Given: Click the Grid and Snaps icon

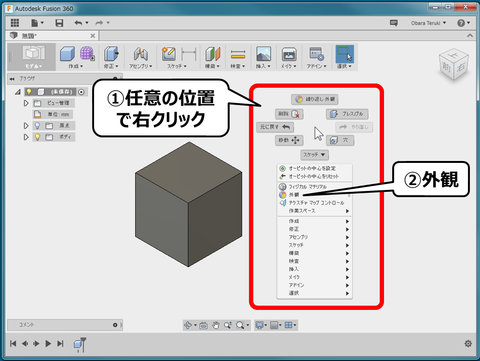Looking at the screenshot, I should tap(274, 325).
